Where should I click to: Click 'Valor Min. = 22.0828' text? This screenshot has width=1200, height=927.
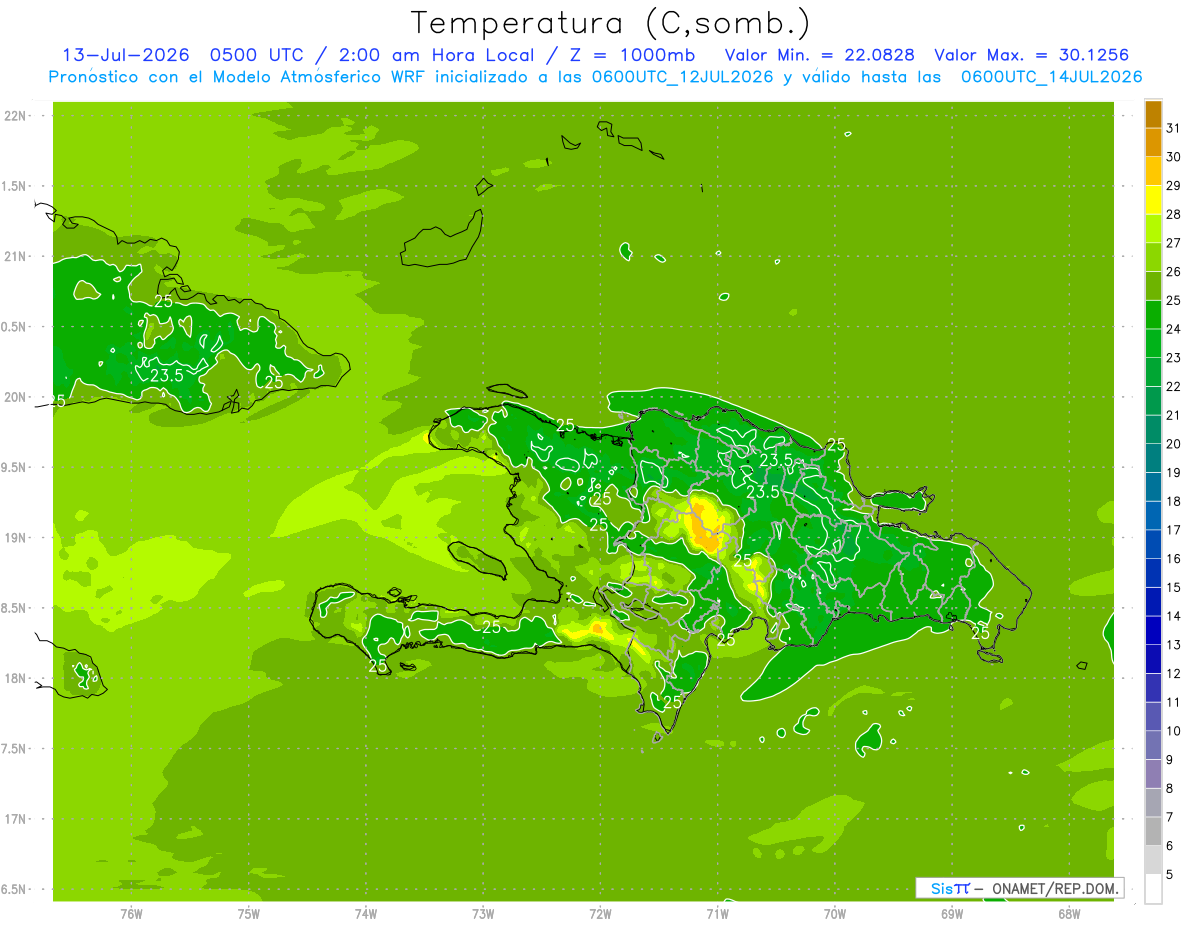(819, 55)
